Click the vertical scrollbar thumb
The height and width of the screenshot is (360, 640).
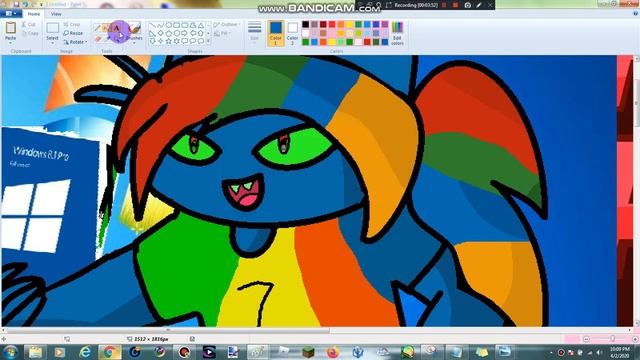(x=636, y=102)
